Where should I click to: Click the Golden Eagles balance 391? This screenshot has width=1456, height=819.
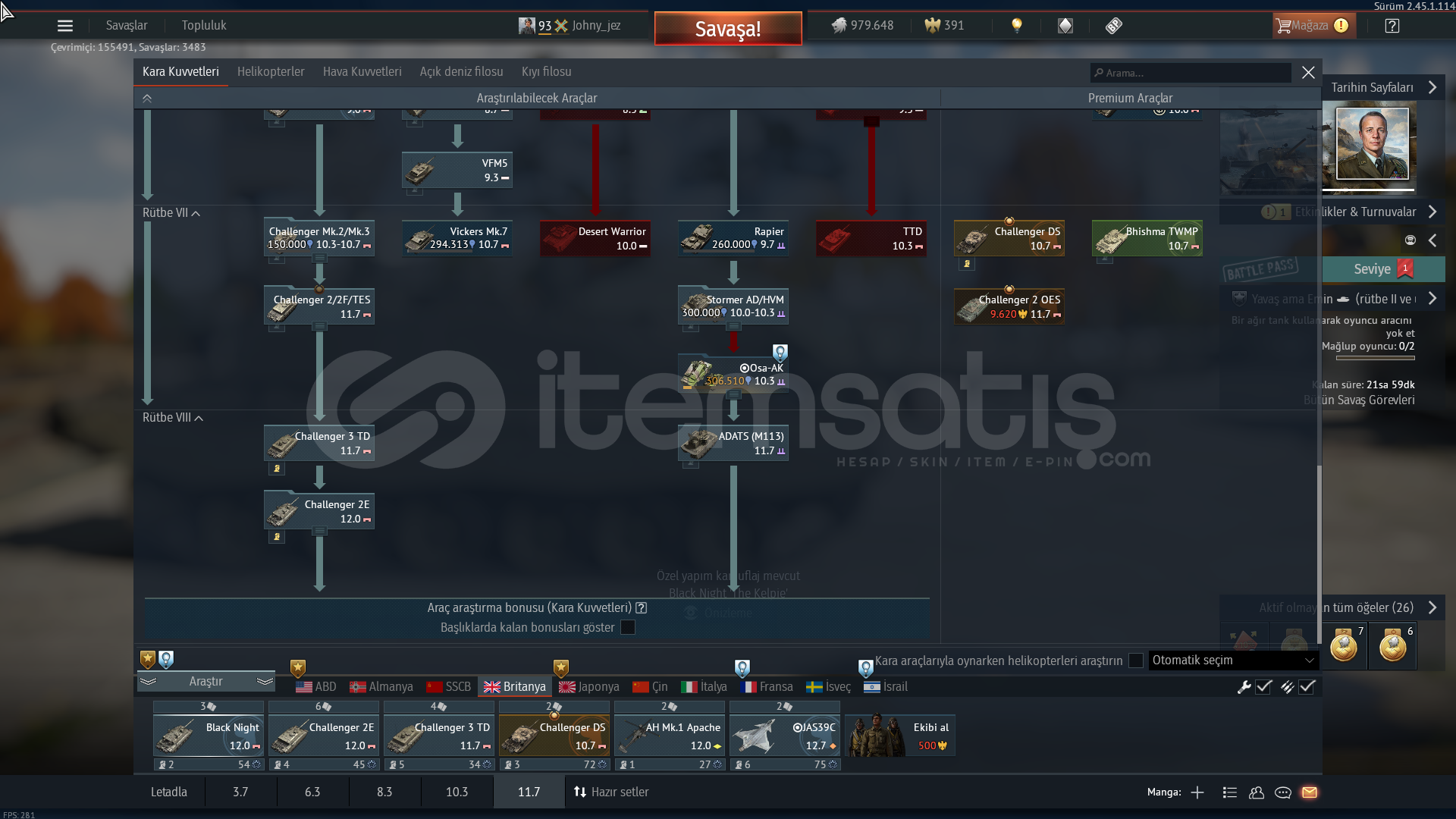[944, 26]
